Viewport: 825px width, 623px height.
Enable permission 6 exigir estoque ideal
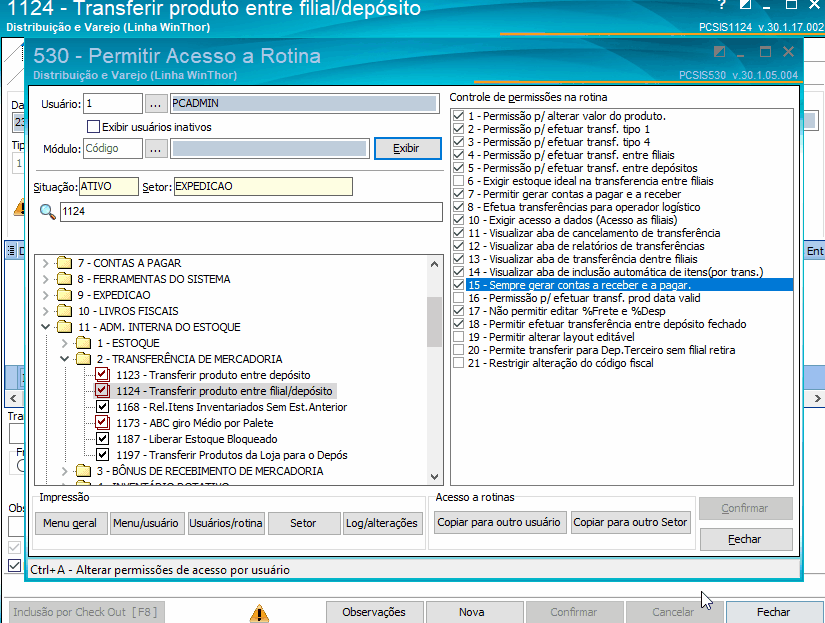pos(458,181)
